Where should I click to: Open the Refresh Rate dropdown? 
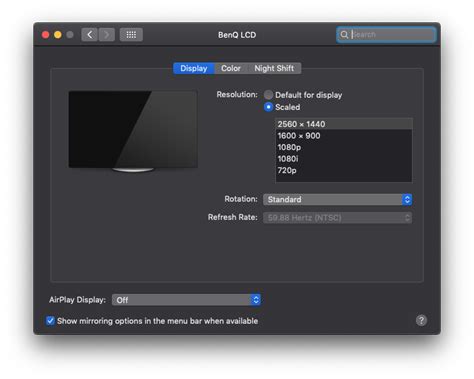(x=337, y=218)
